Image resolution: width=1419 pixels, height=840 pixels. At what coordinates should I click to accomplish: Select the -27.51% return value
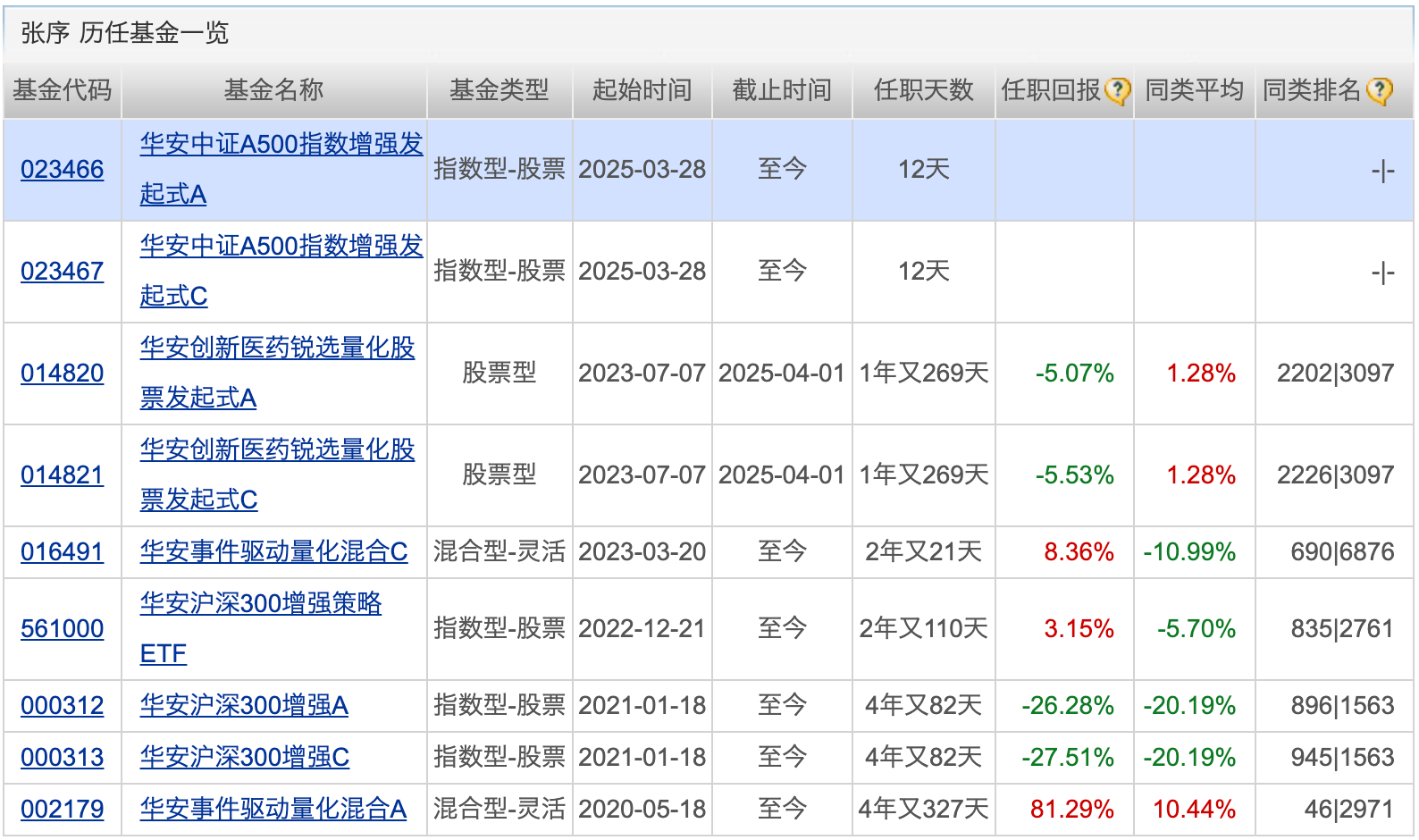(1068, 757)
